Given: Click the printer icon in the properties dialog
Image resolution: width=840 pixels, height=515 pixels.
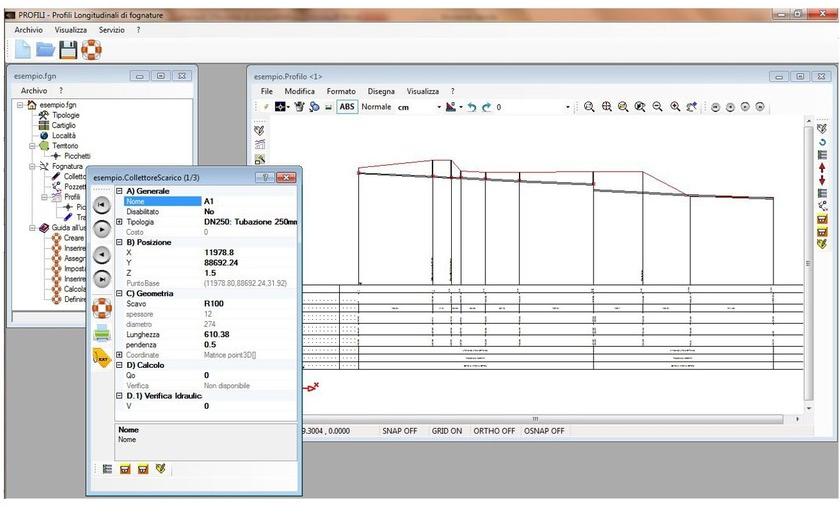Looking at the screenshot, I should pos(101,333).
